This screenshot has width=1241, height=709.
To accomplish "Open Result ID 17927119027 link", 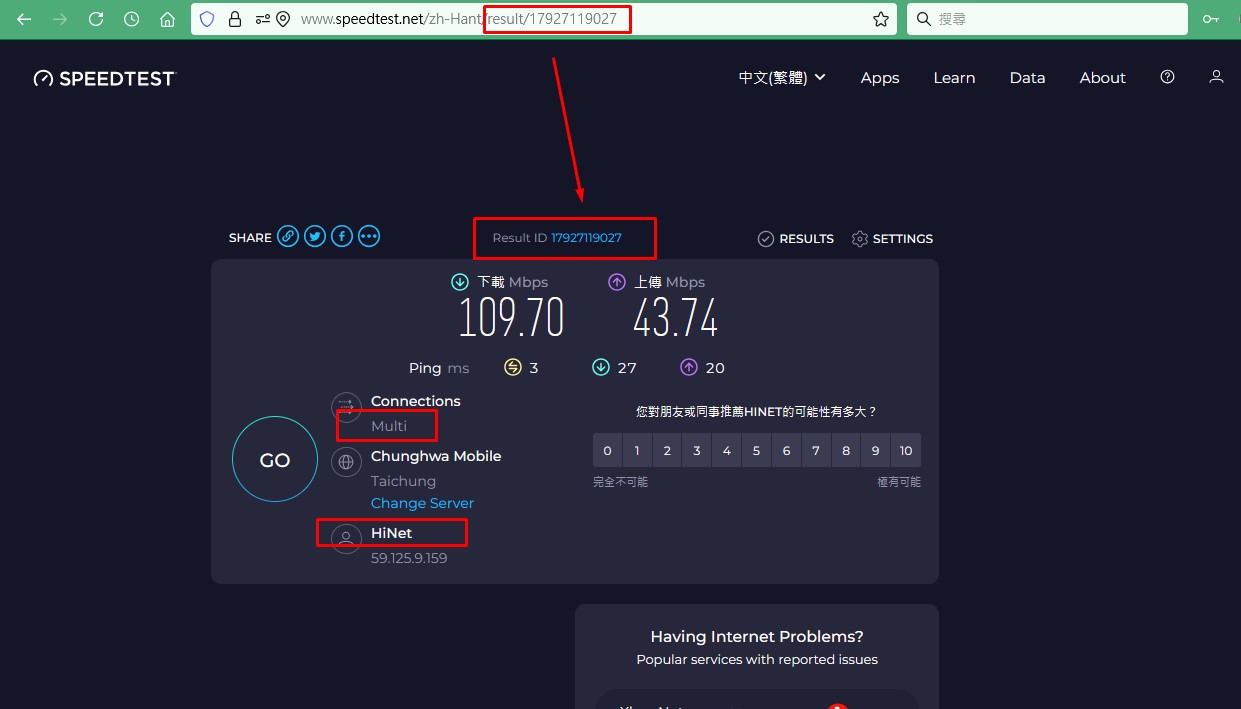I will click(586, 238).
